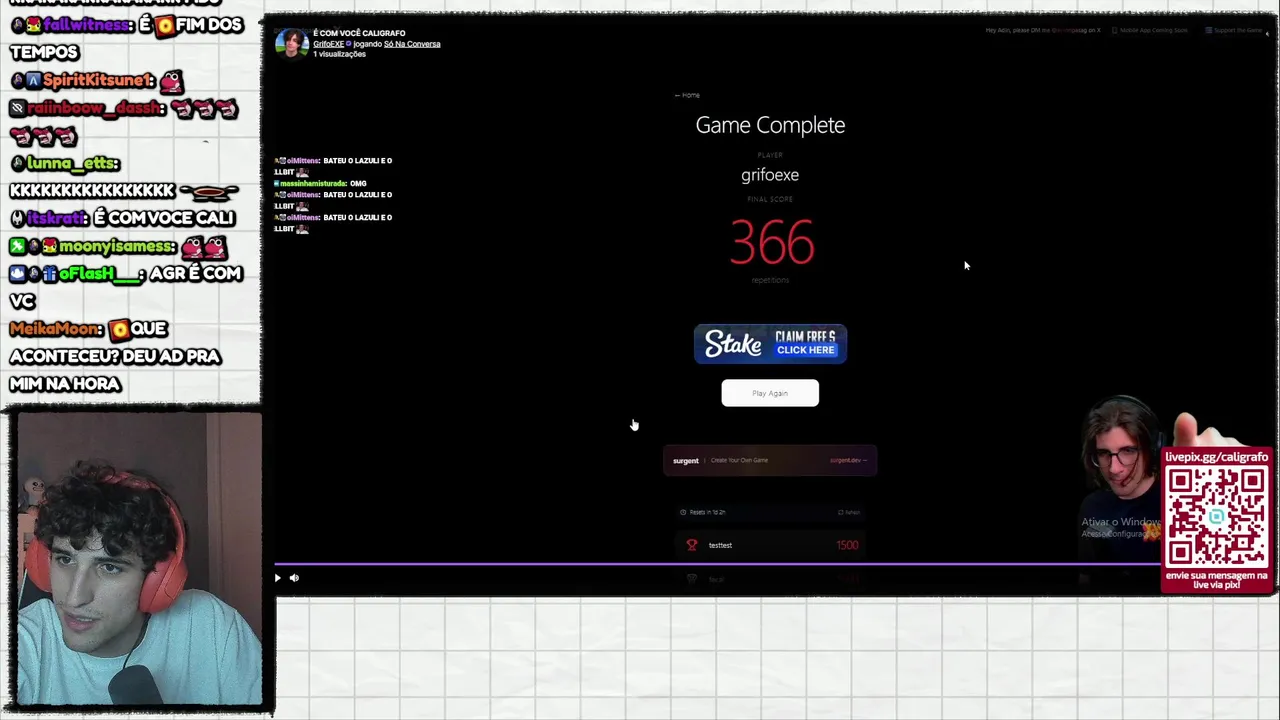Viewport: 1280px width, 720px height.
Task: Click the Game Complete heading
Action: click(x=770, y=125)
